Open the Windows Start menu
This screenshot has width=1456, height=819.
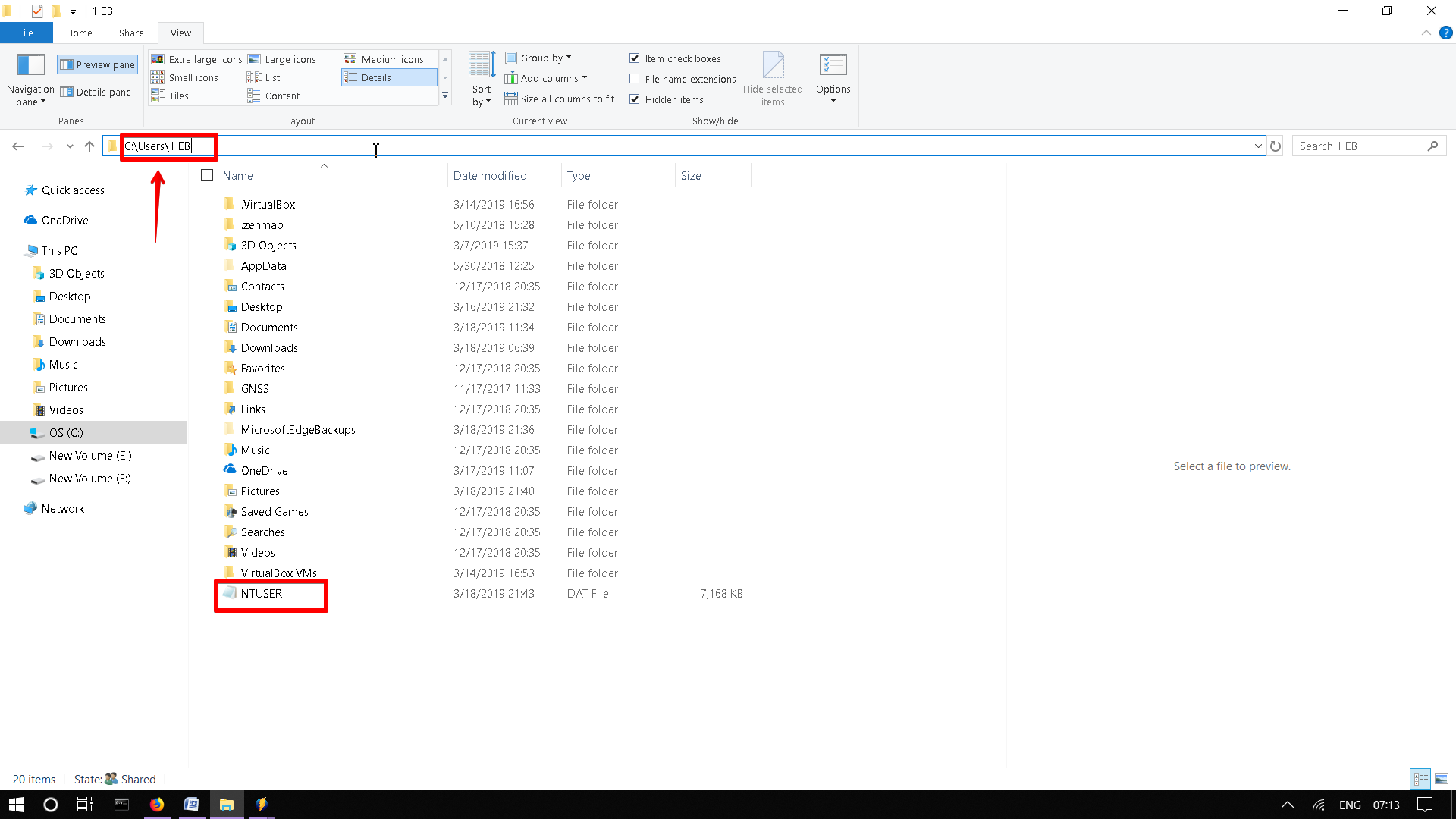pyautogui.click(x=16, y=805)
